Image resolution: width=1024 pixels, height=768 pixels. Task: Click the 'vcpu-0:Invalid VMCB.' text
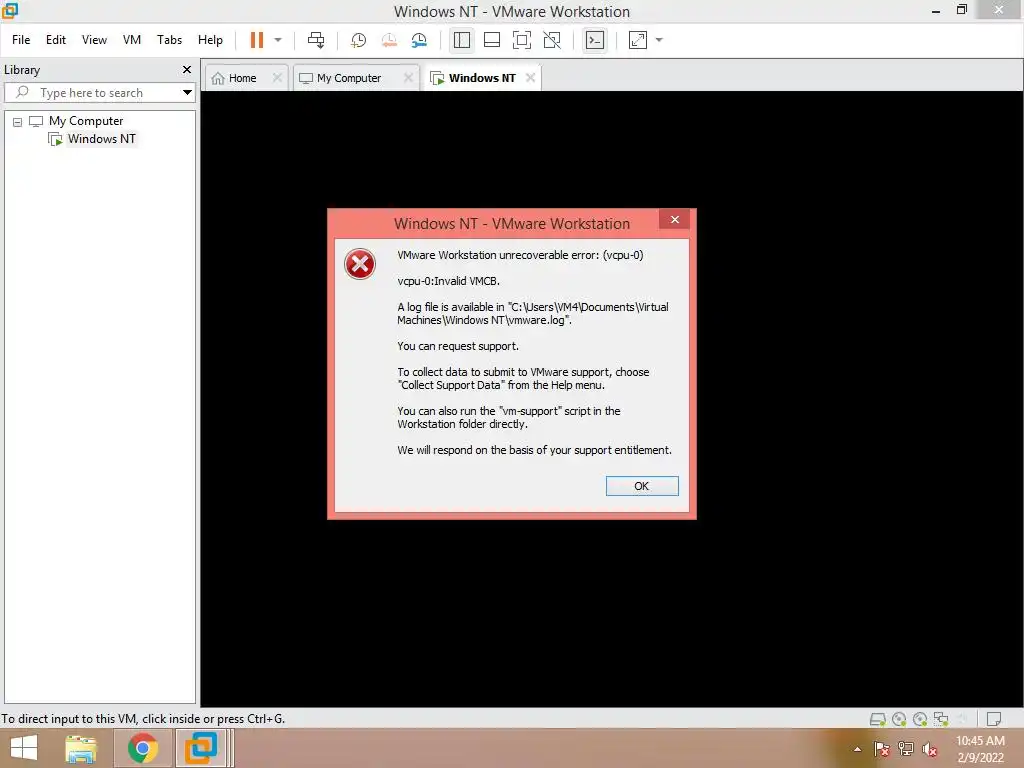coord(448,281)
